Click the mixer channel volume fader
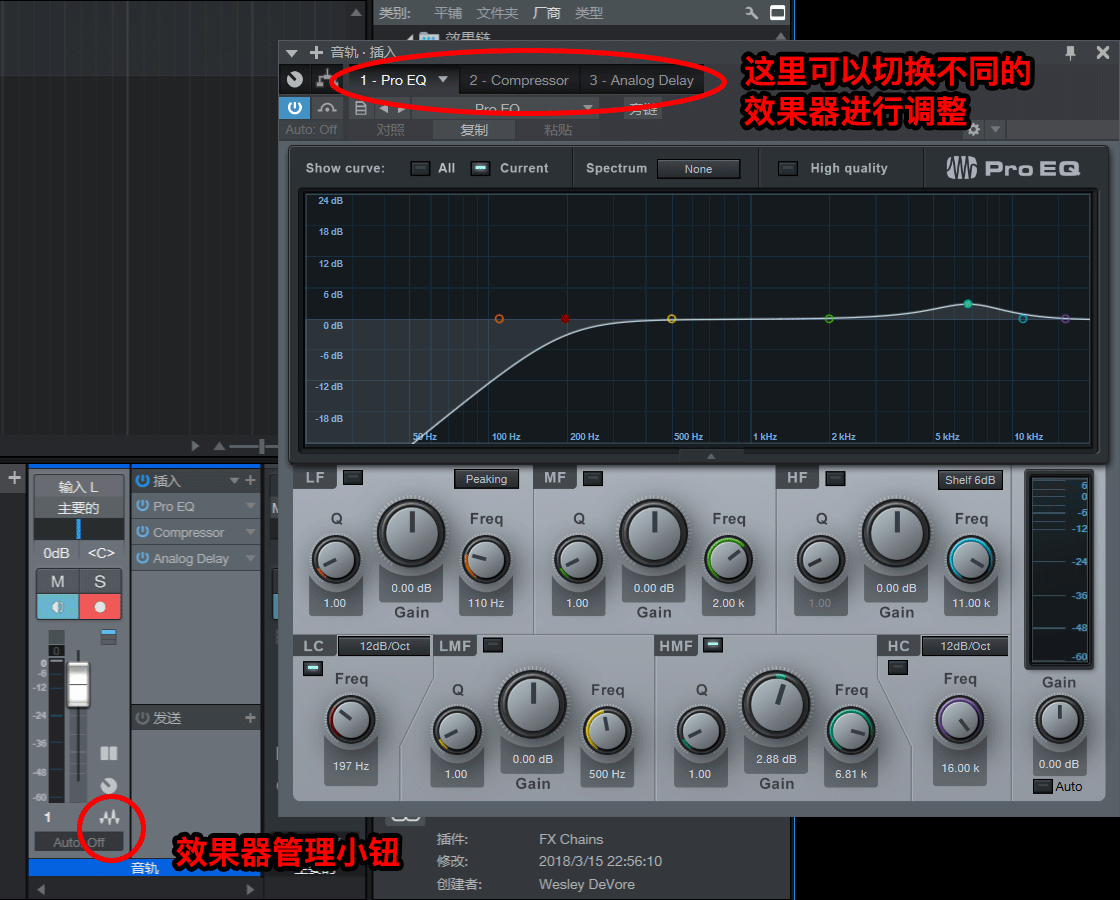Viewport: 1120px width, 900px height. pyautogui.click(x=78, y=684)
